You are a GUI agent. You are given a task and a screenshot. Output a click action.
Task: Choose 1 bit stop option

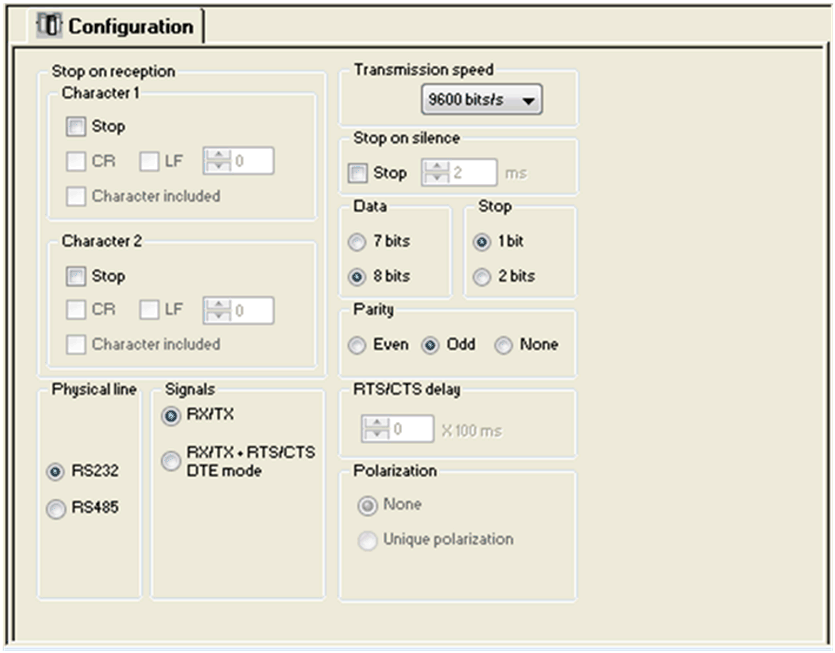click(482, 242)
